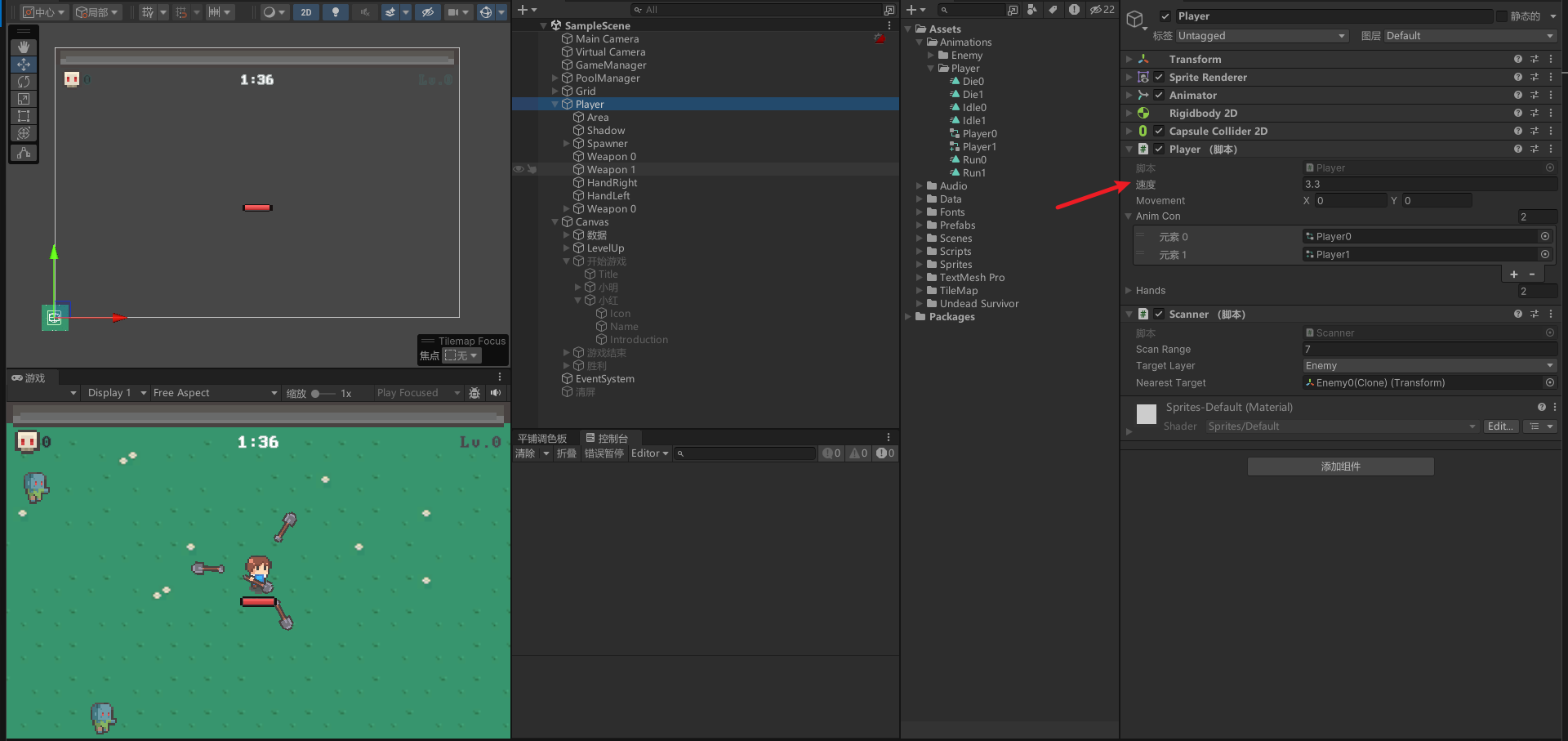Select the Move tool in the scene toolbar

24,64
